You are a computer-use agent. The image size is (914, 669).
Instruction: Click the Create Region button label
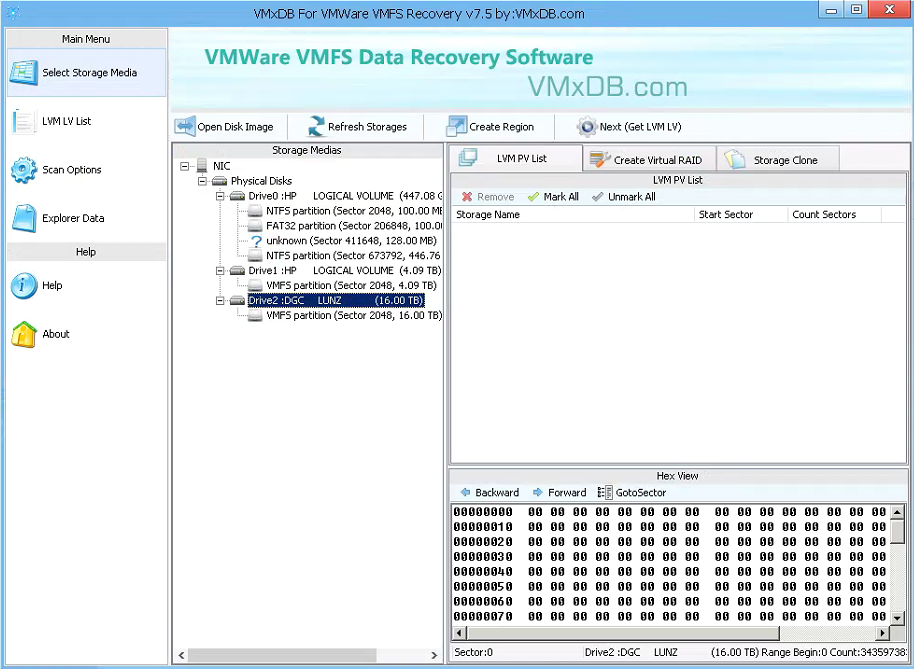pyautogui.click(x=501, y=127)
